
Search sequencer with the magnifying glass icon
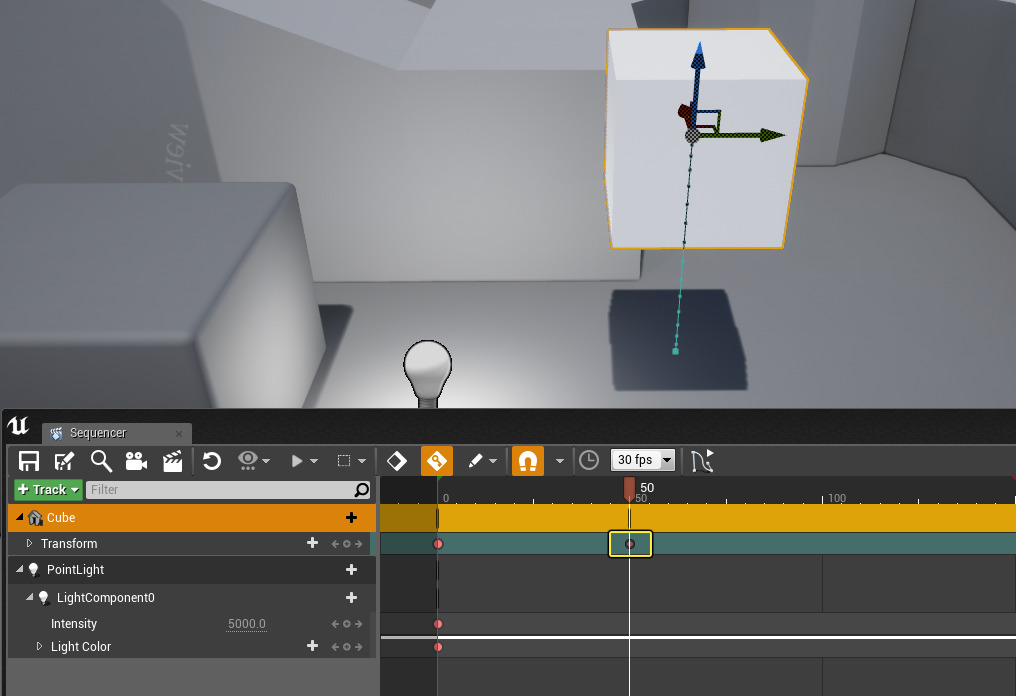click(100, 460)
